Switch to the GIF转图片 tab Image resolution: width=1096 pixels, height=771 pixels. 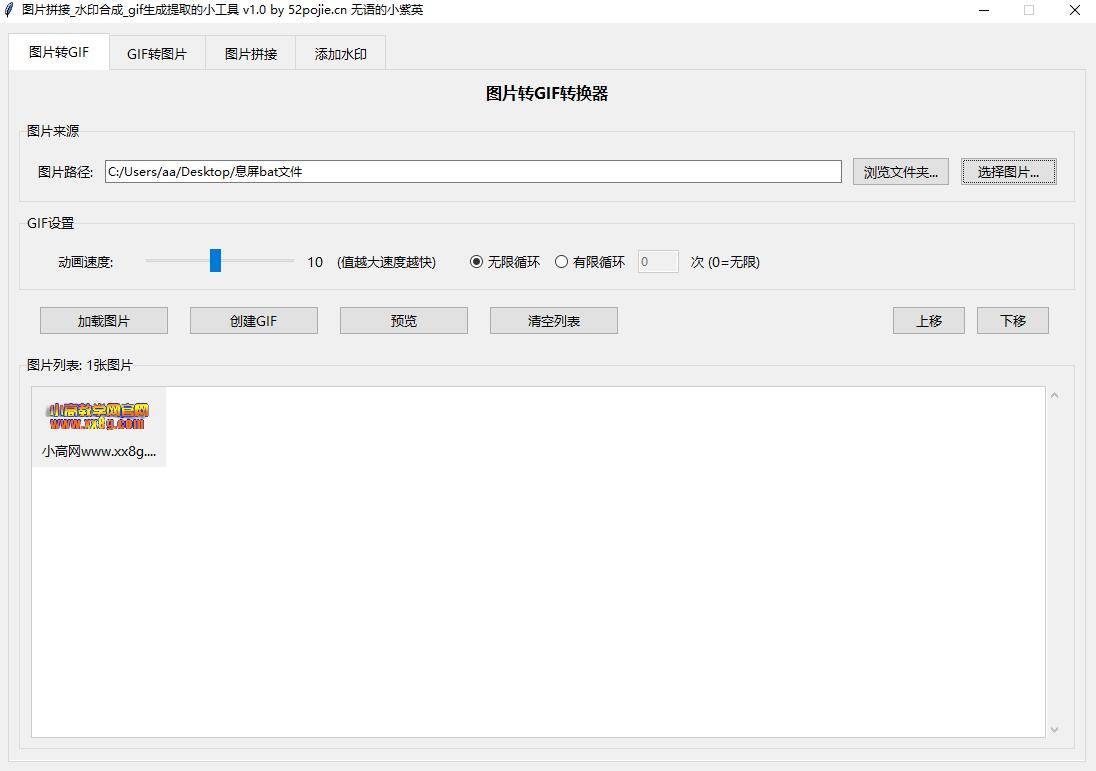tap(156, 53)
